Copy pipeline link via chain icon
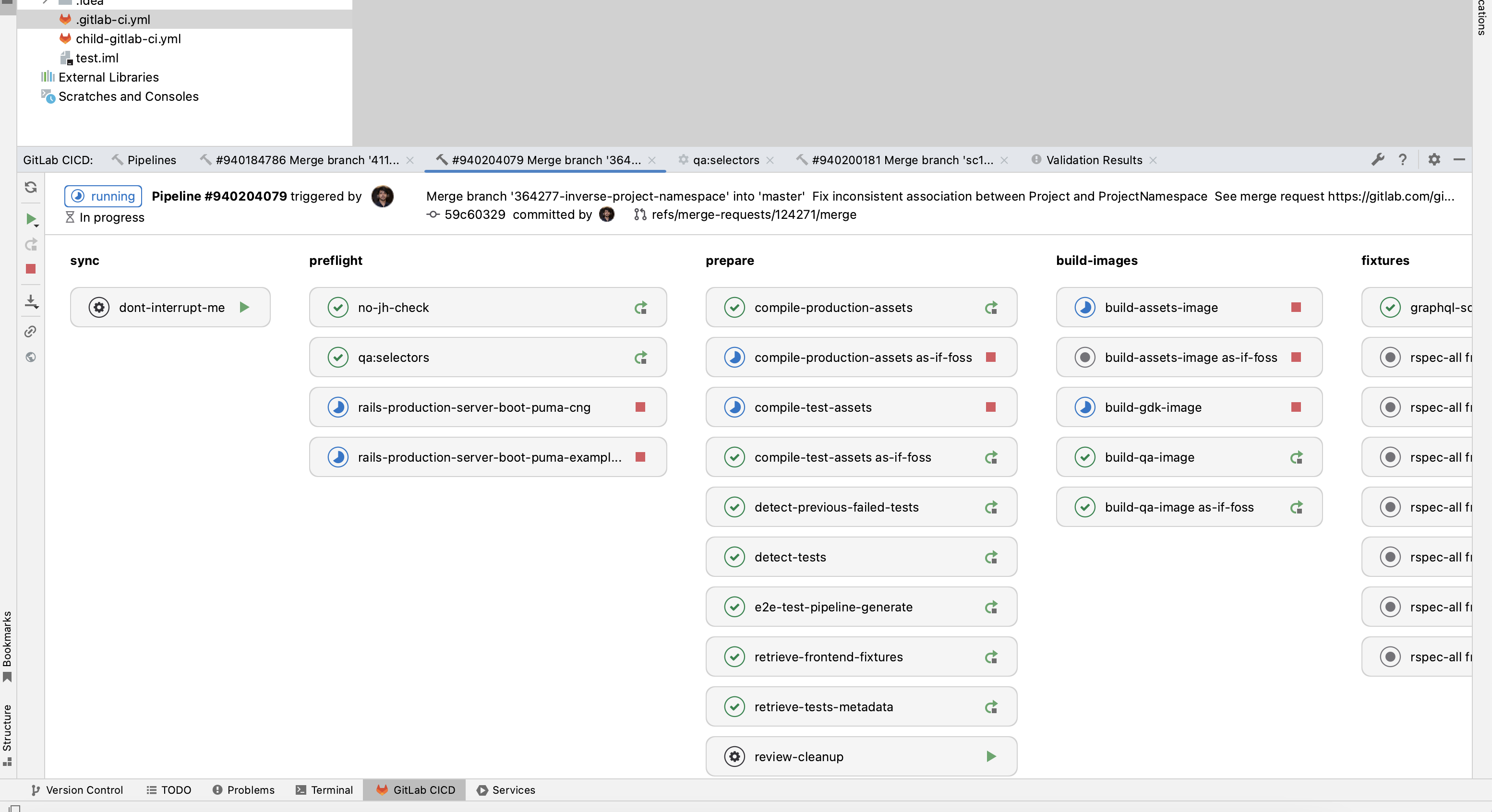The width and height of the screenshot is (1492, 812). point(31,331)
